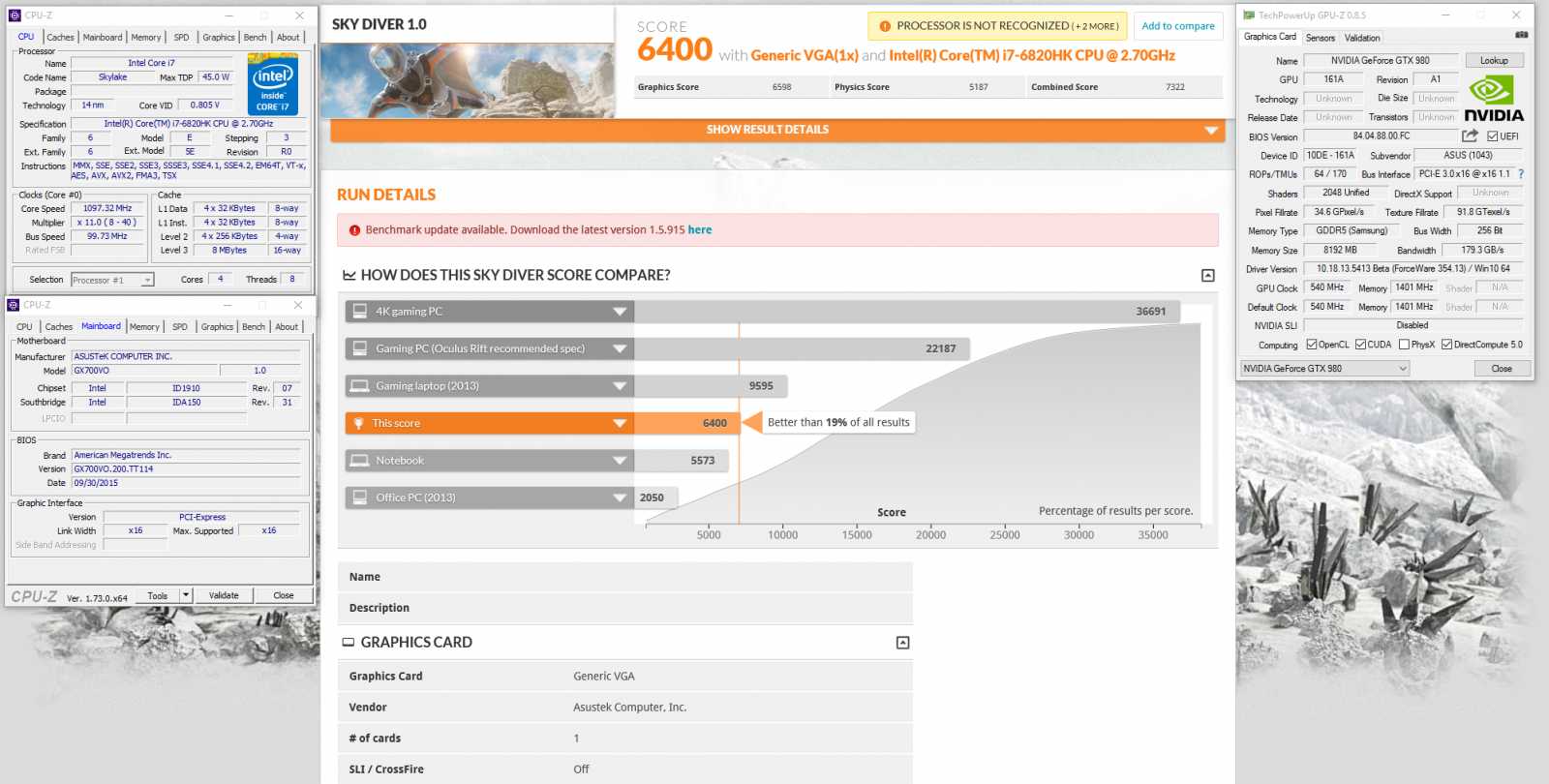This screenshot has height=784, width=1549.
Task: Click the Tools button in CPU-Z
Action: [158, 596]
